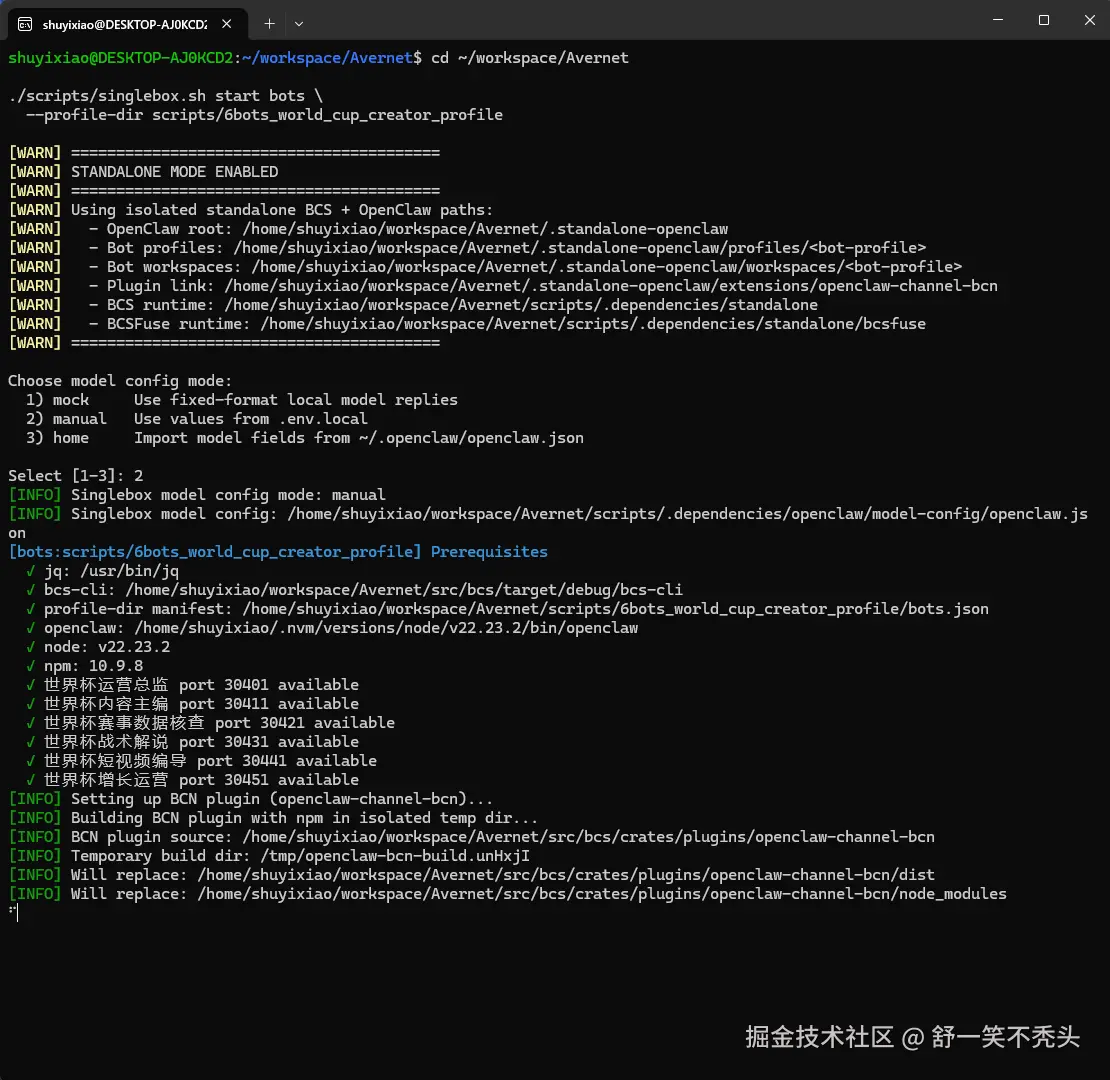The image size is (1110, 1080).
Task: Click the 'port 30451 available' line
Action: tap(193, 781)
